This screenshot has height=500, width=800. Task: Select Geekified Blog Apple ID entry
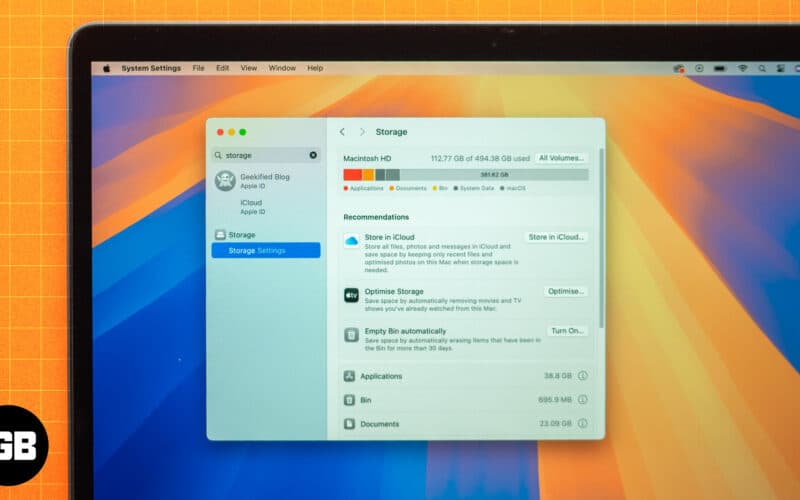[266, 181]
